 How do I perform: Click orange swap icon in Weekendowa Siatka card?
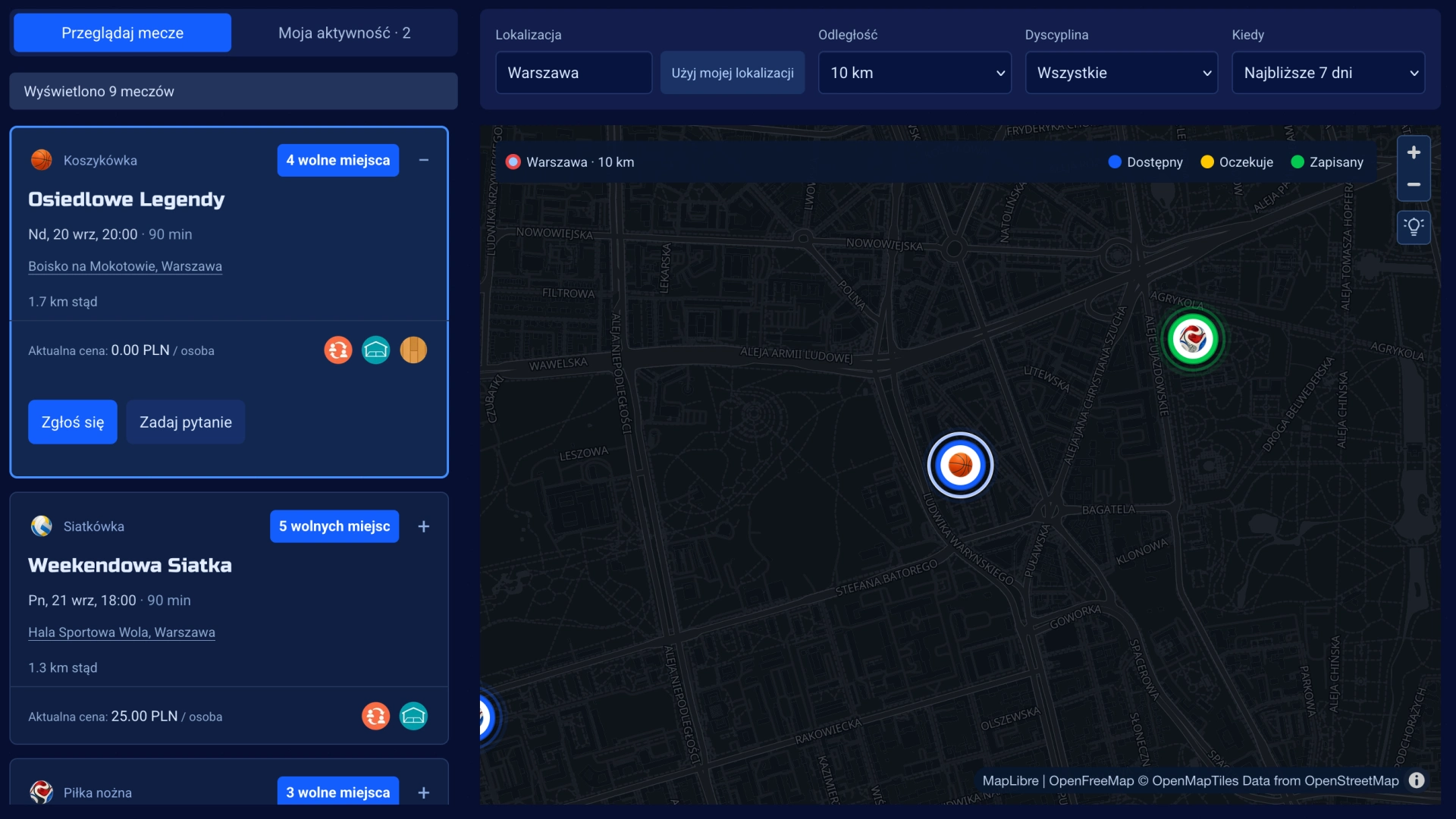[376, 717]
